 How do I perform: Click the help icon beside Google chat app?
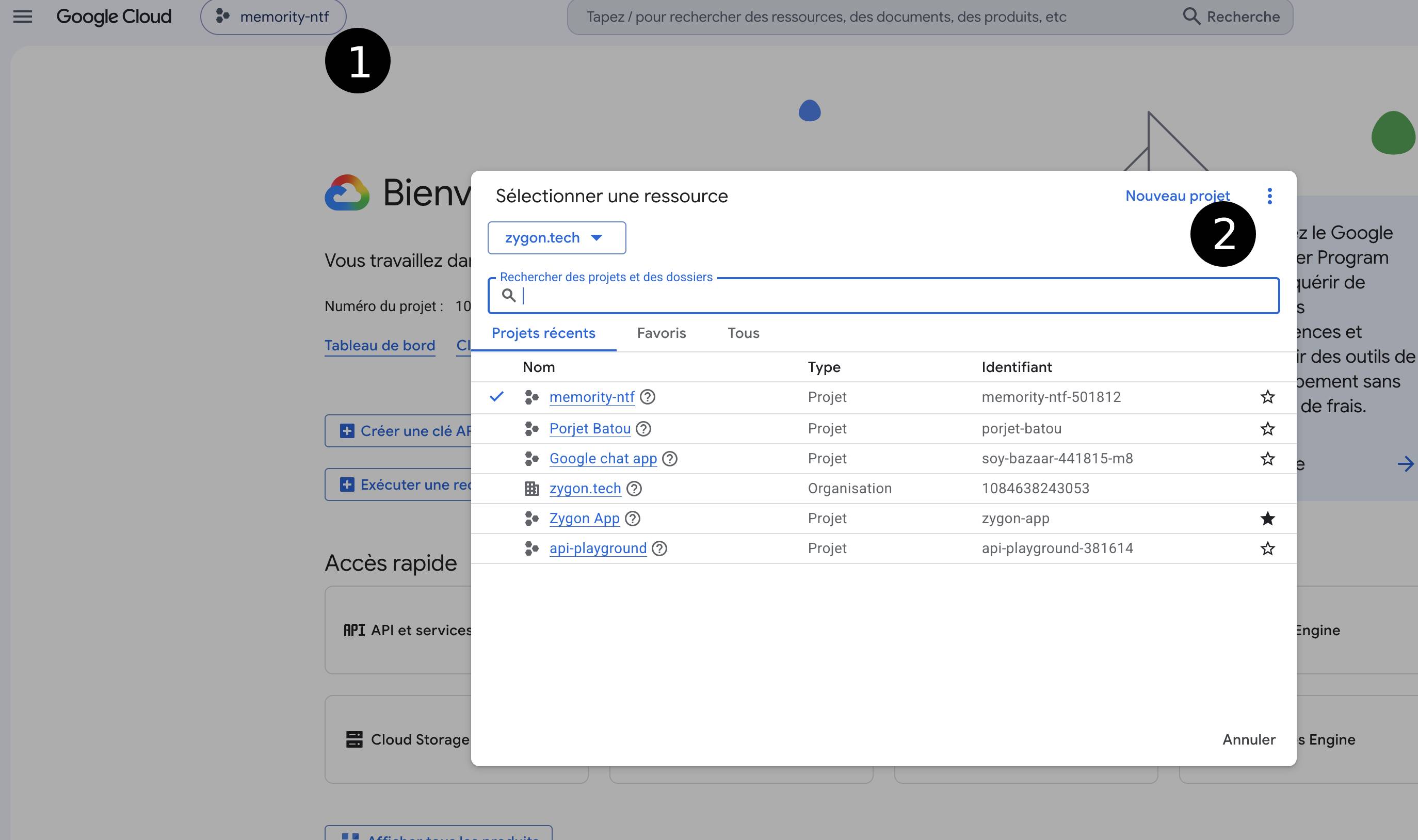(x=670, y=459)
